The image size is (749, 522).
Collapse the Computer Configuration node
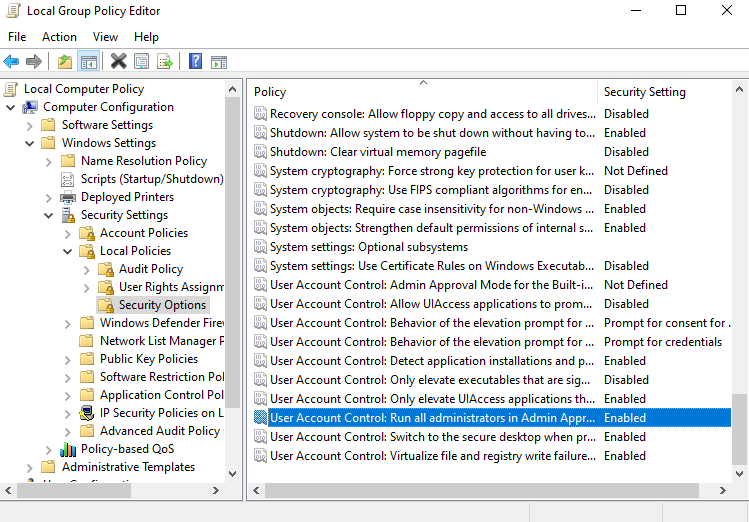tap(11, 107)
